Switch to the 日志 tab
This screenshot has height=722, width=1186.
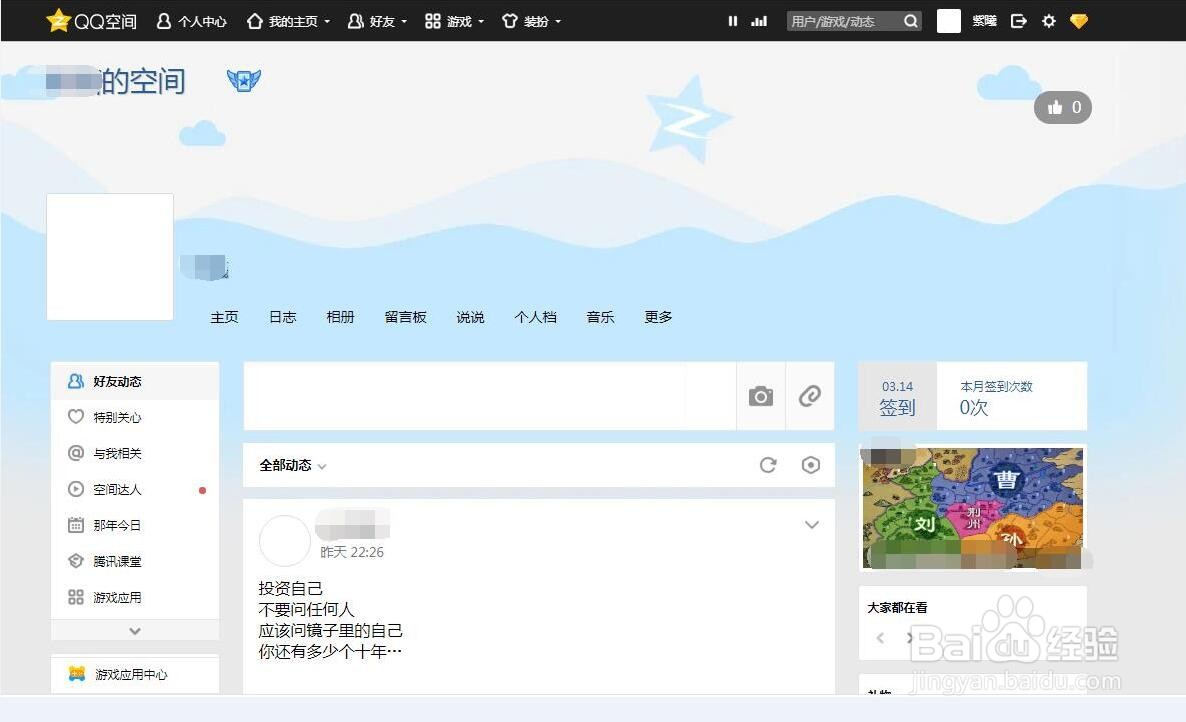point(283,317)
